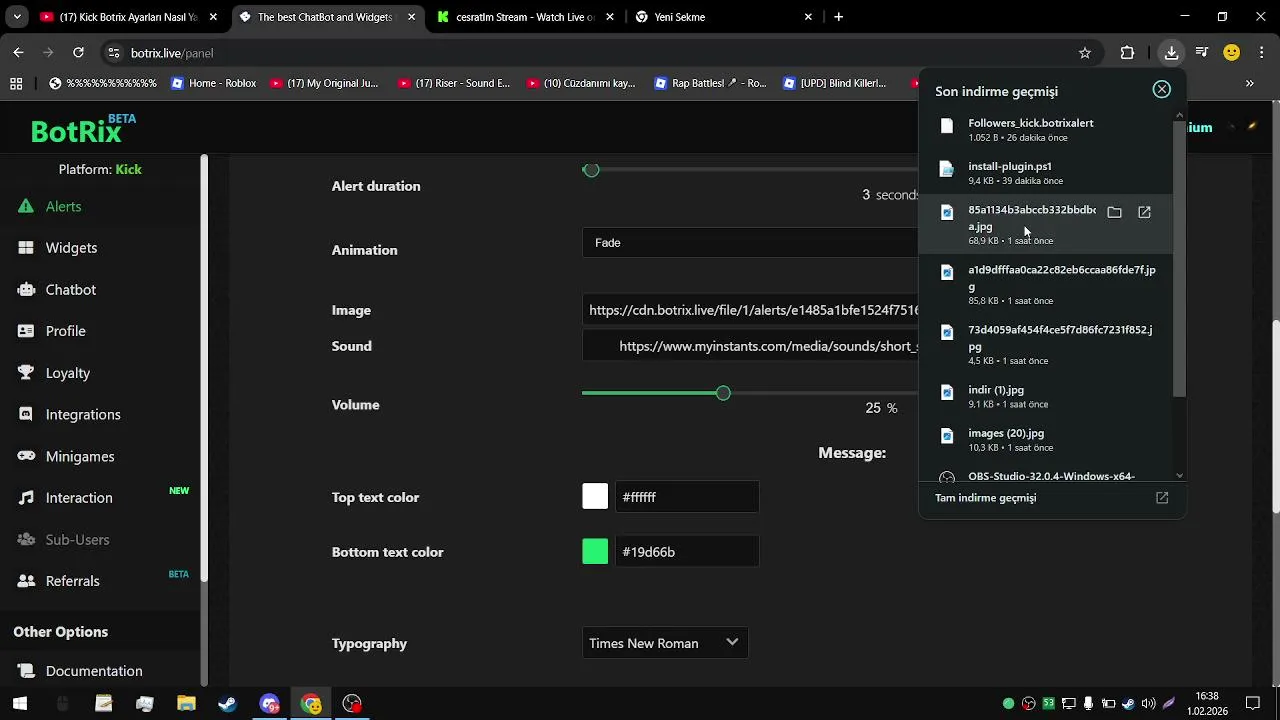The image size is (1280, 720).
Task: Open Chrome three-dot menu
Action: tap(1261, 53)
